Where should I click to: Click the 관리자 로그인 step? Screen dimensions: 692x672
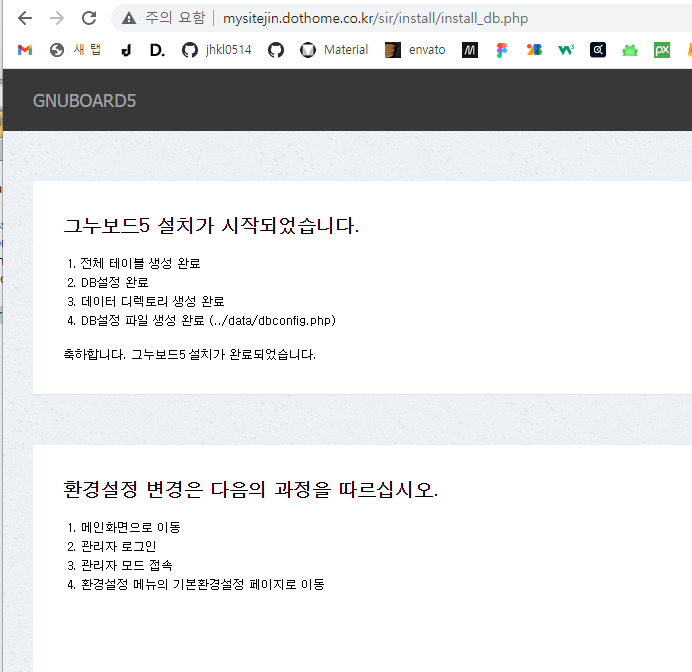click(x=118, y=546)
